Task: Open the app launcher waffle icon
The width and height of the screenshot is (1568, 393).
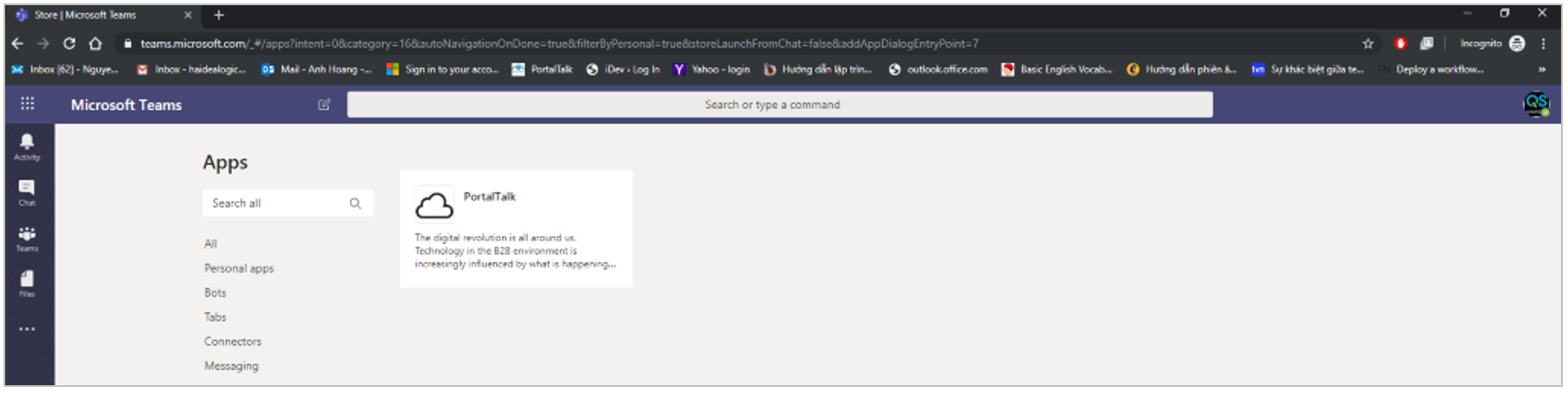Action: point(28,104)
